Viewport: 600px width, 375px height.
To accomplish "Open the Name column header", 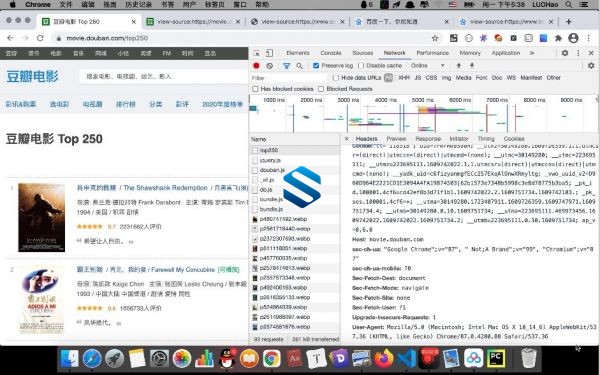I will [x=295, y=139].
